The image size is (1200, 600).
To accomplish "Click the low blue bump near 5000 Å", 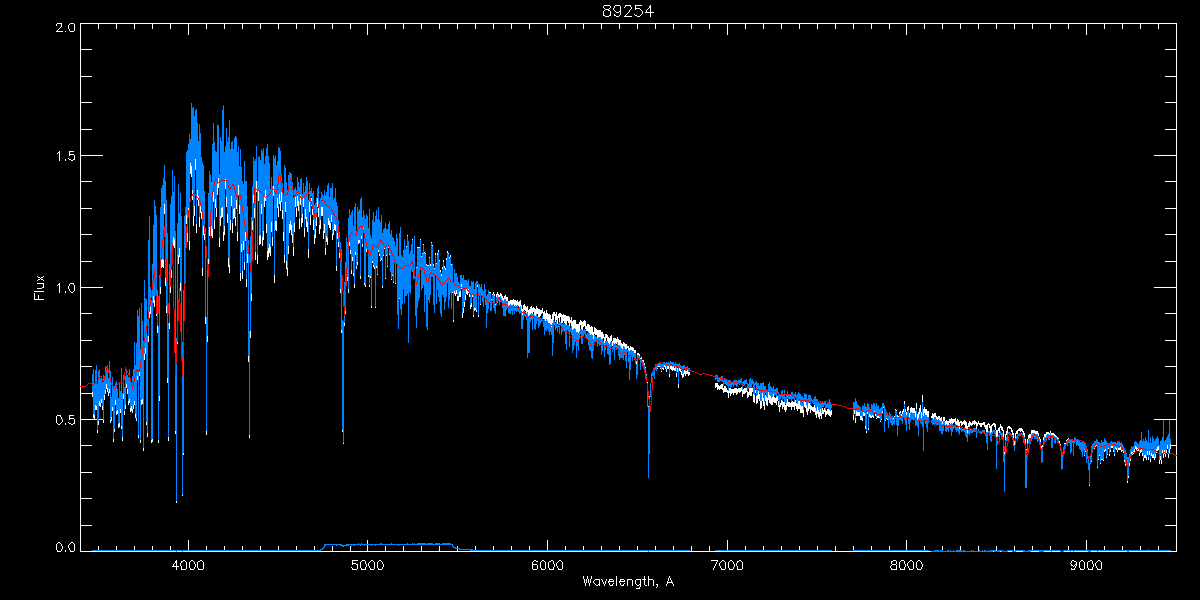I will (x=390, y=545).
